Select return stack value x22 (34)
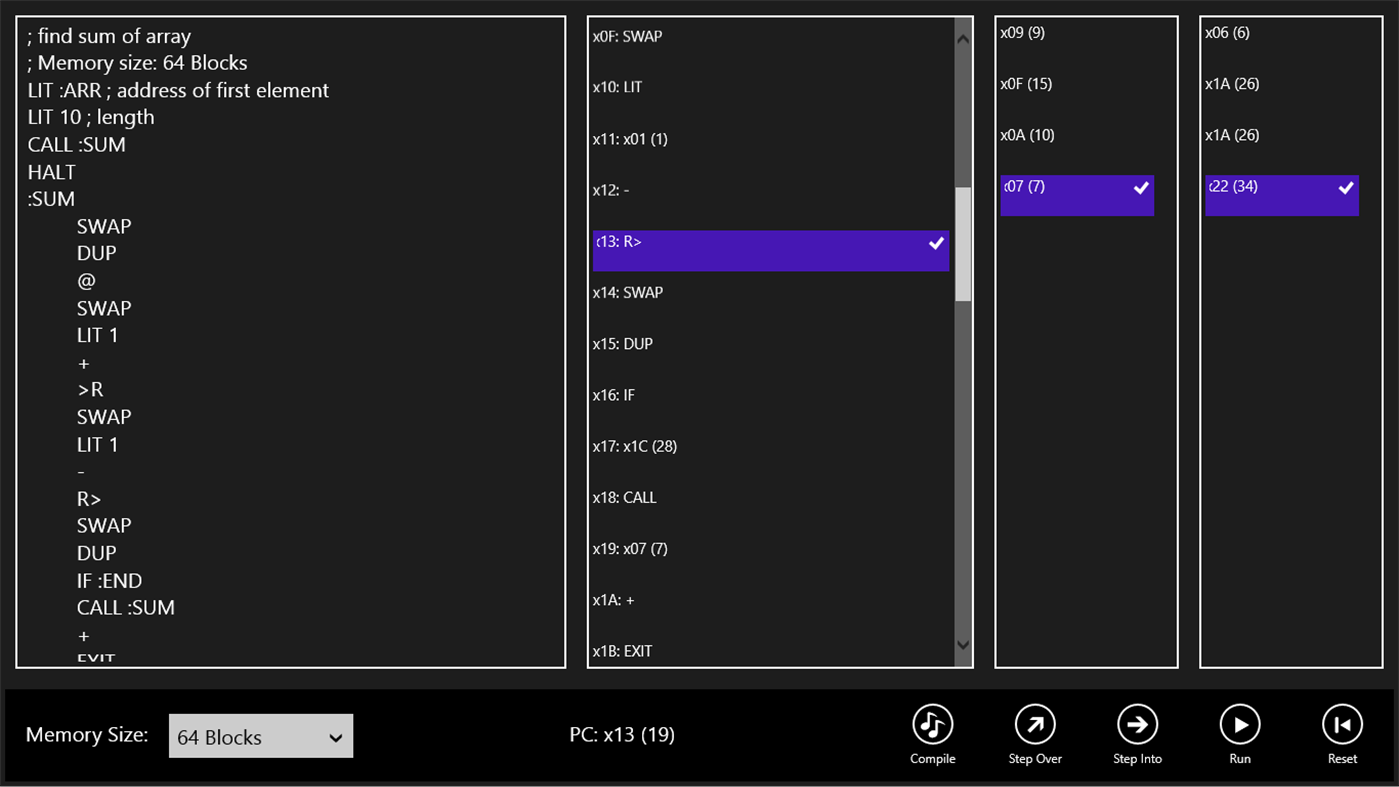This screenshot has height=787, width=1399. point(1282,195)
